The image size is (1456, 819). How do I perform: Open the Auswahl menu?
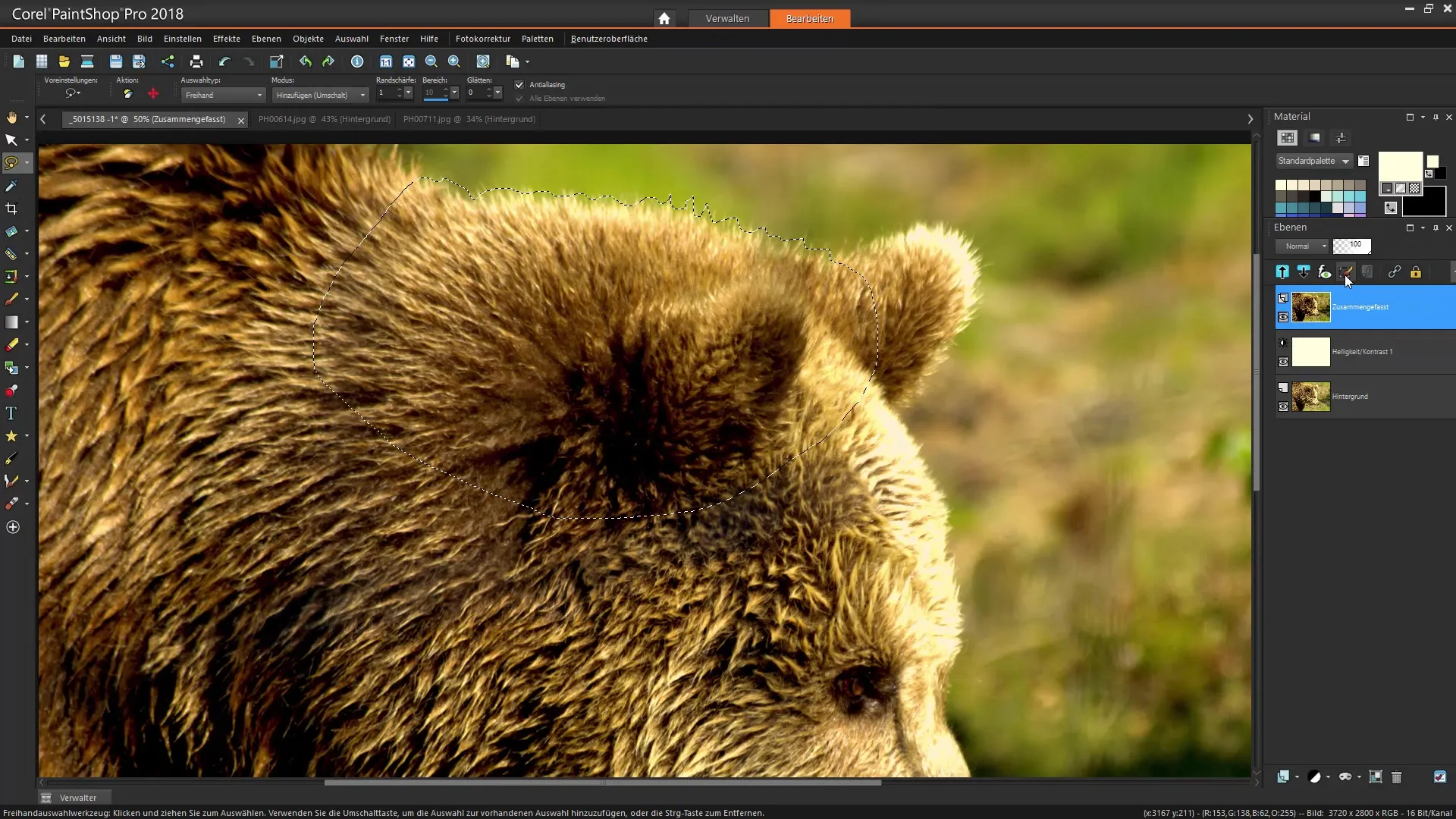[x=351, y=39]
